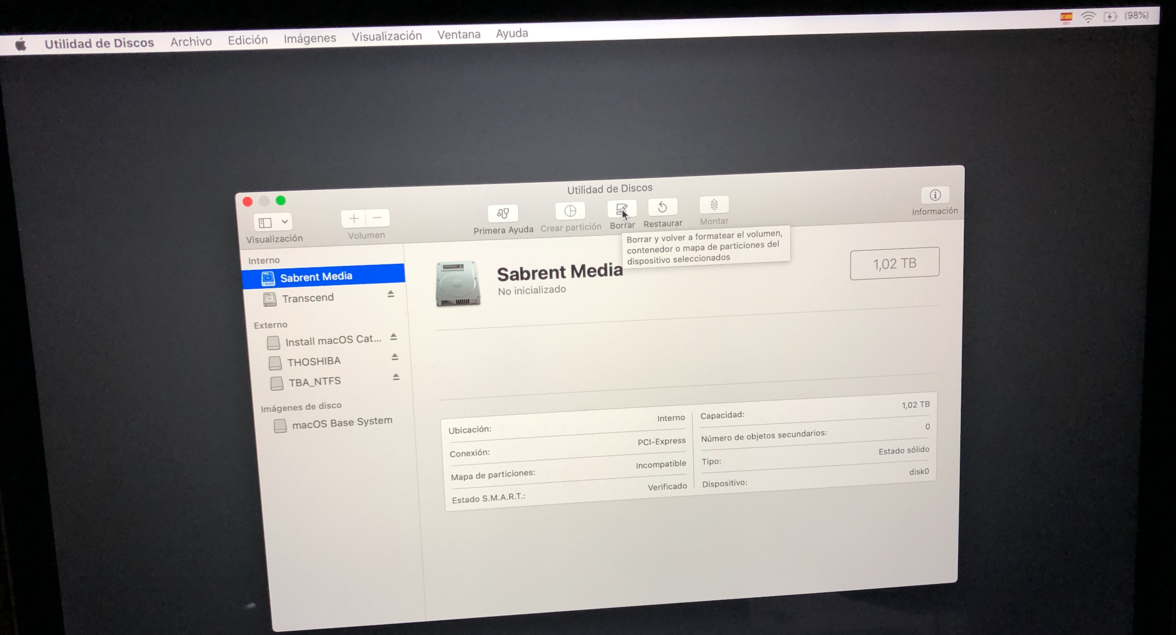
Task: Click the No inicializado status text
Action: point(532,290)
